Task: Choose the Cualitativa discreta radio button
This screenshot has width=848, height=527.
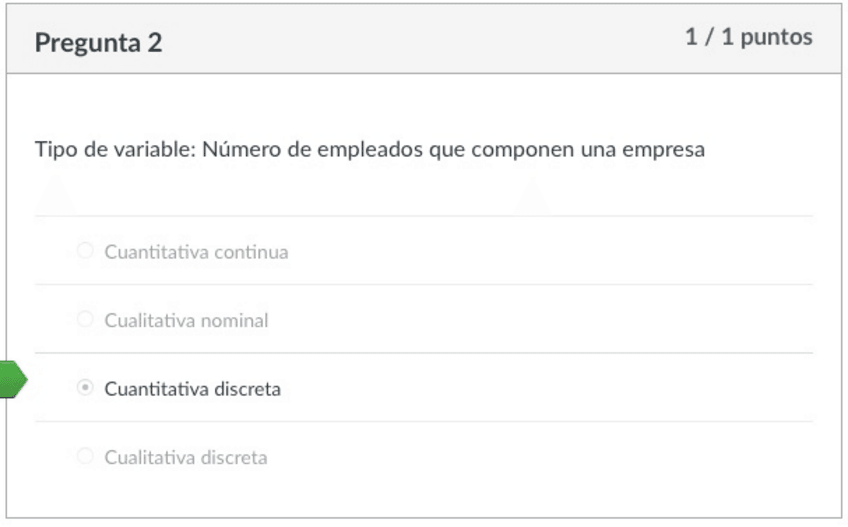Action: coord(85,457)
